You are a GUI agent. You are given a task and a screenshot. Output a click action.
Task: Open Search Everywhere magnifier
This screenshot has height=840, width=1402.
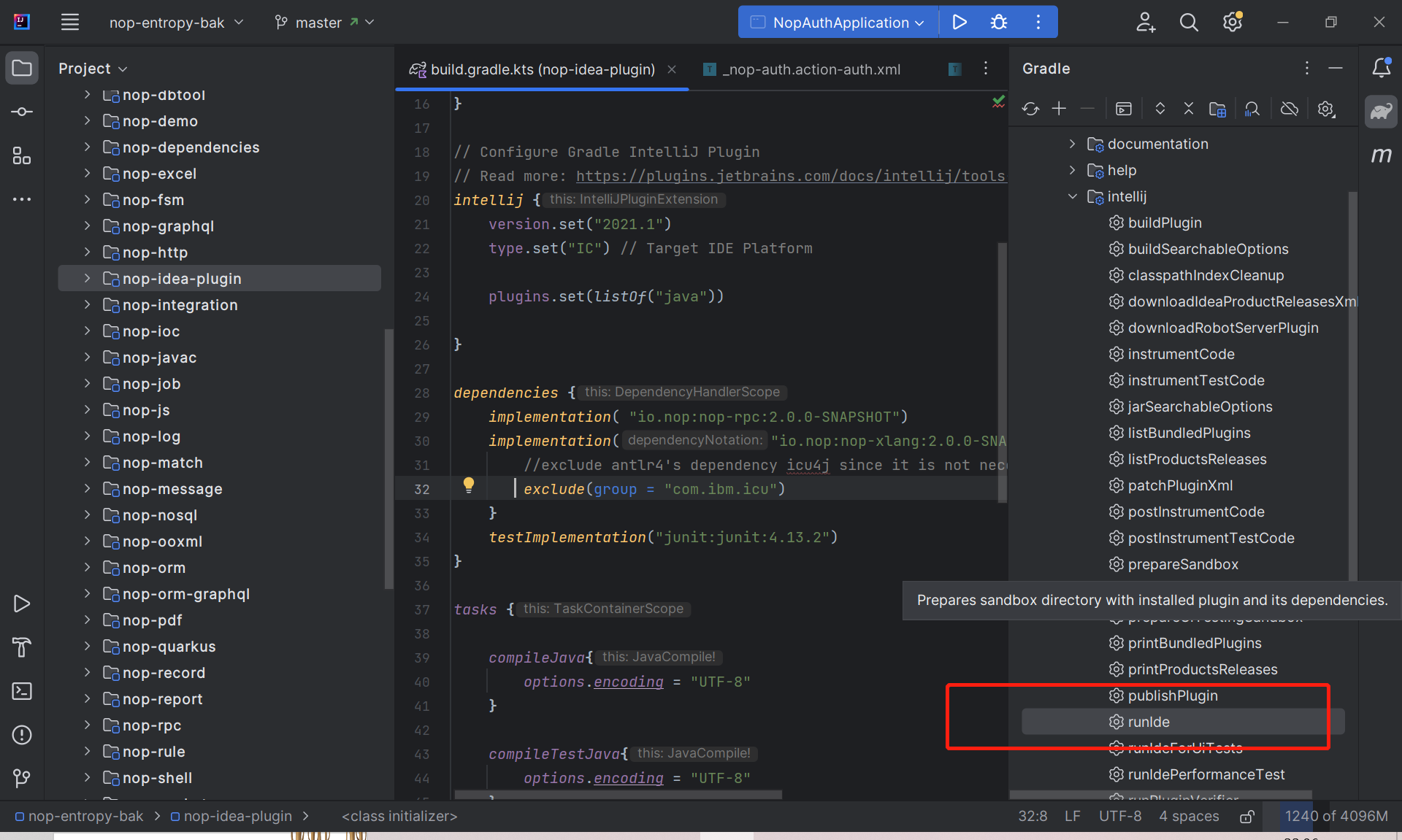(x=1189, y=22)
